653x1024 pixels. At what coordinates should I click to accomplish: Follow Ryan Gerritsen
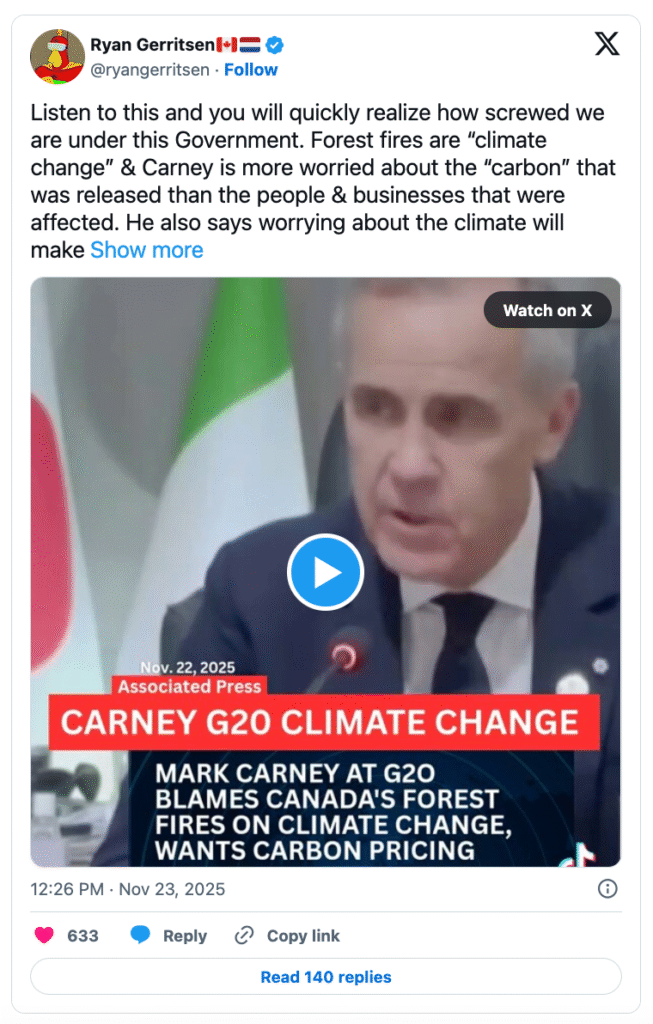[251, 70]
